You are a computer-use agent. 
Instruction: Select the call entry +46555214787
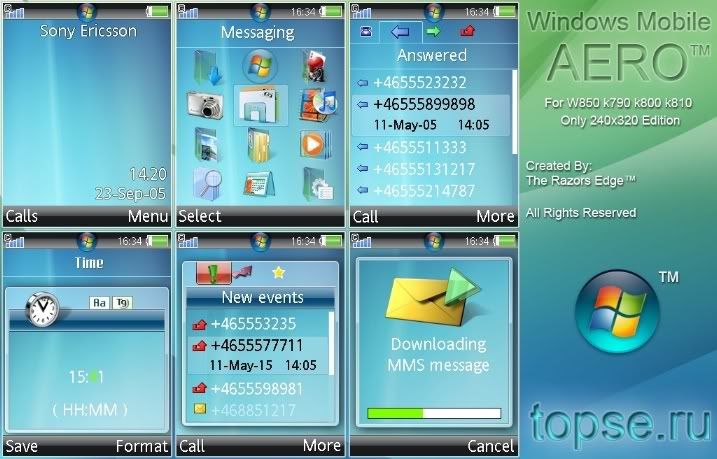[x=430, y=191]
